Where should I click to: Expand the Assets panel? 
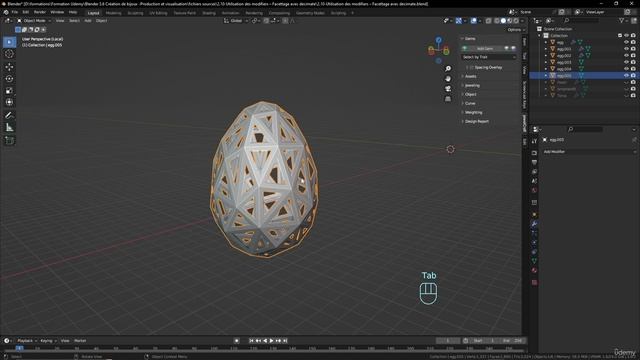tap(470, 76)
